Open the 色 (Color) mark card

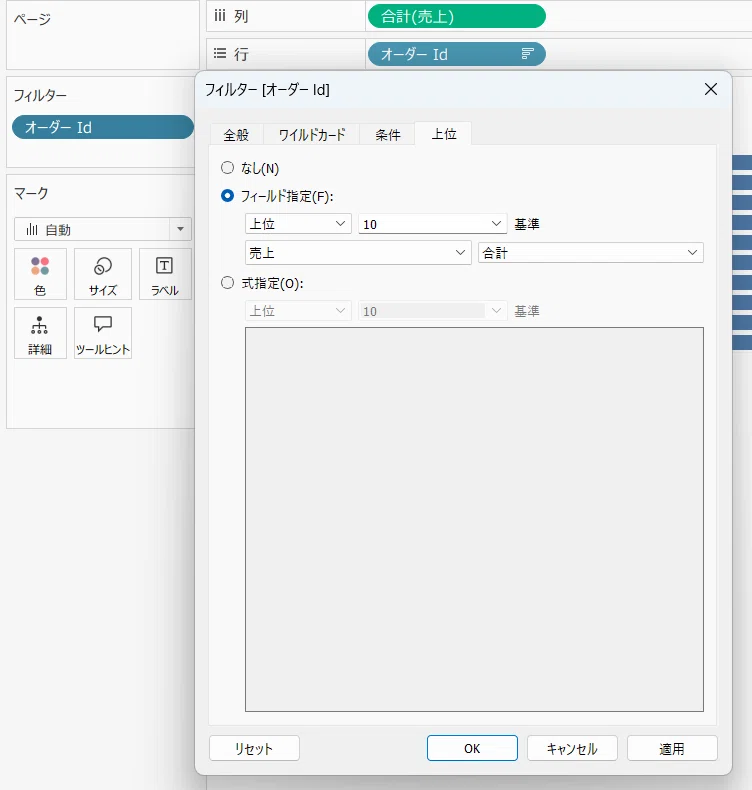coord(40,274)
